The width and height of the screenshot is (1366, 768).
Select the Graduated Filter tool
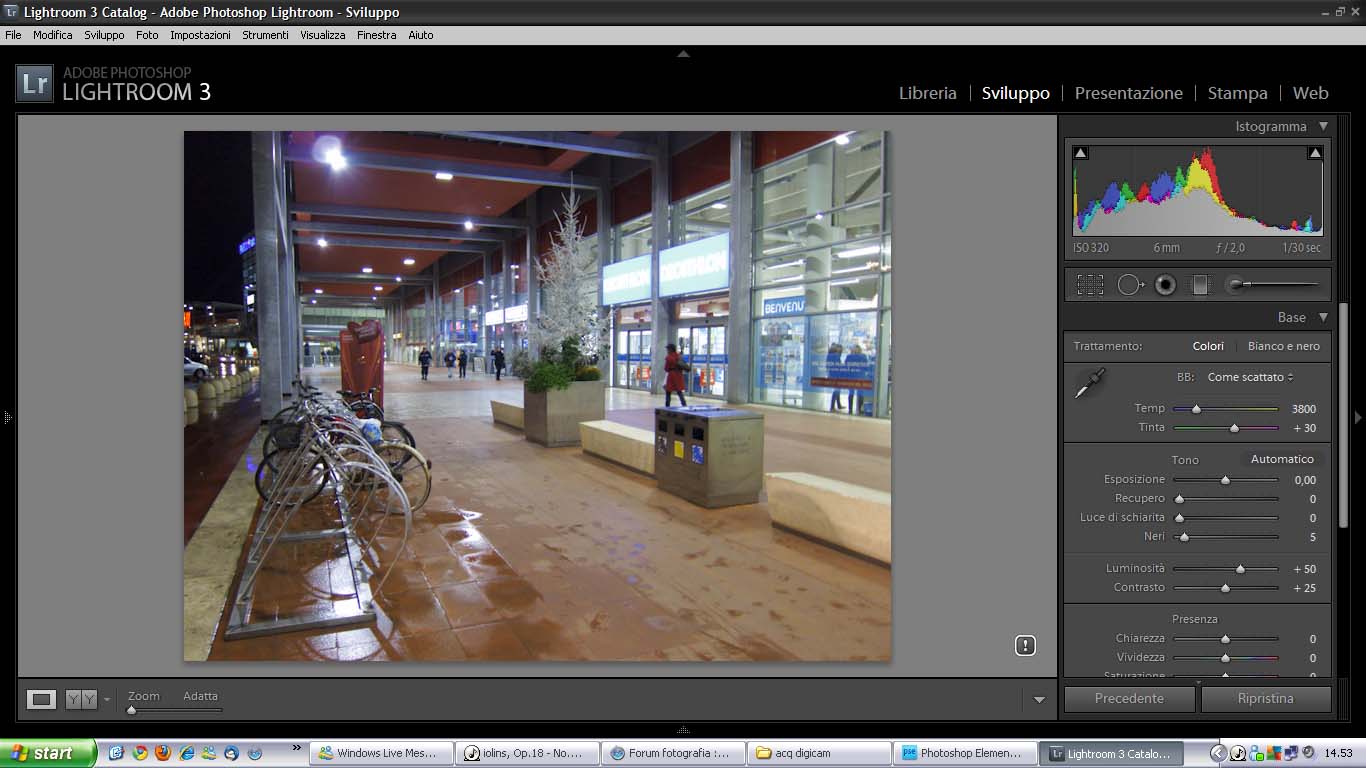[1200, 285]
